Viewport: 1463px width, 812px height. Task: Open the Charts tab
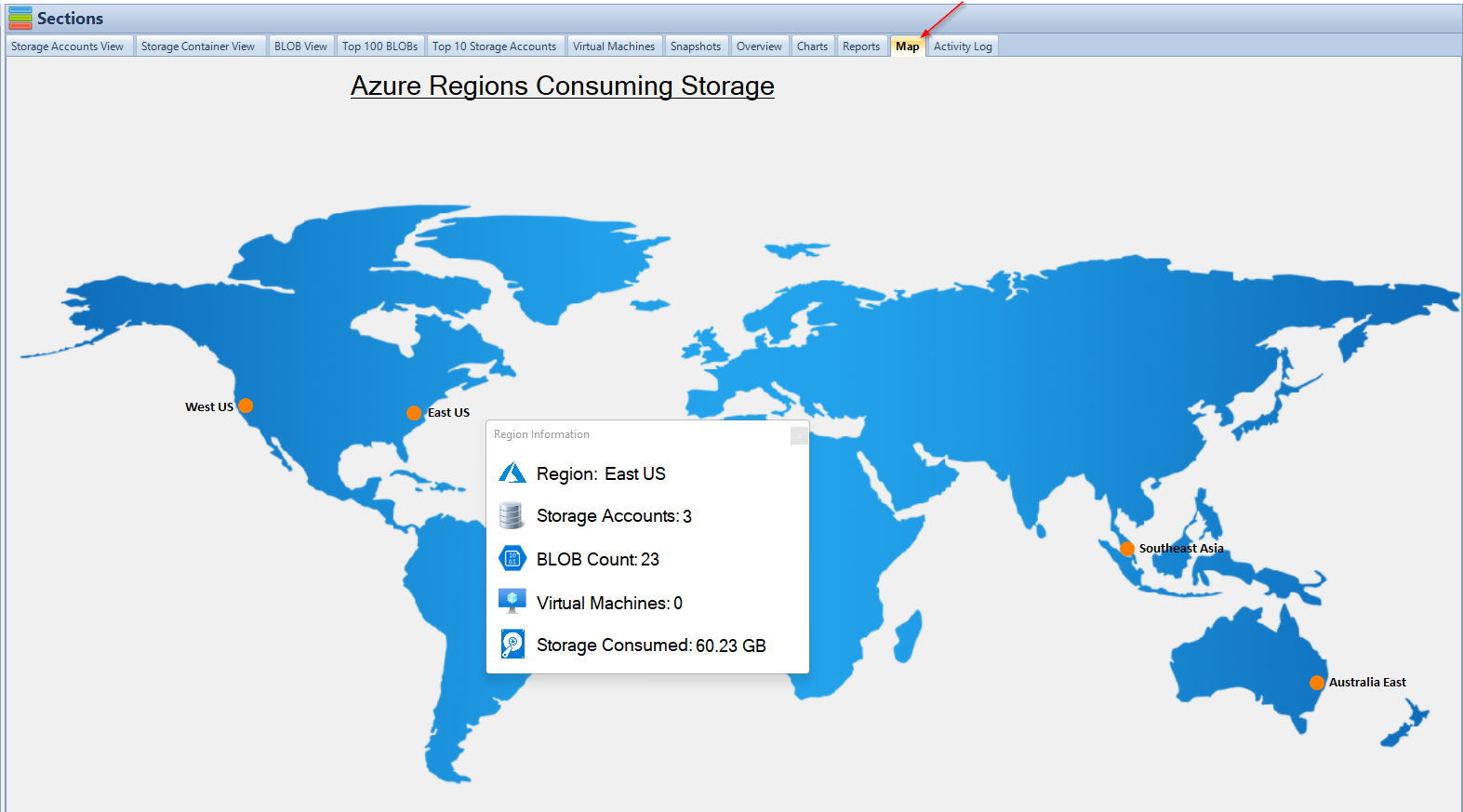tap(812, 47)
